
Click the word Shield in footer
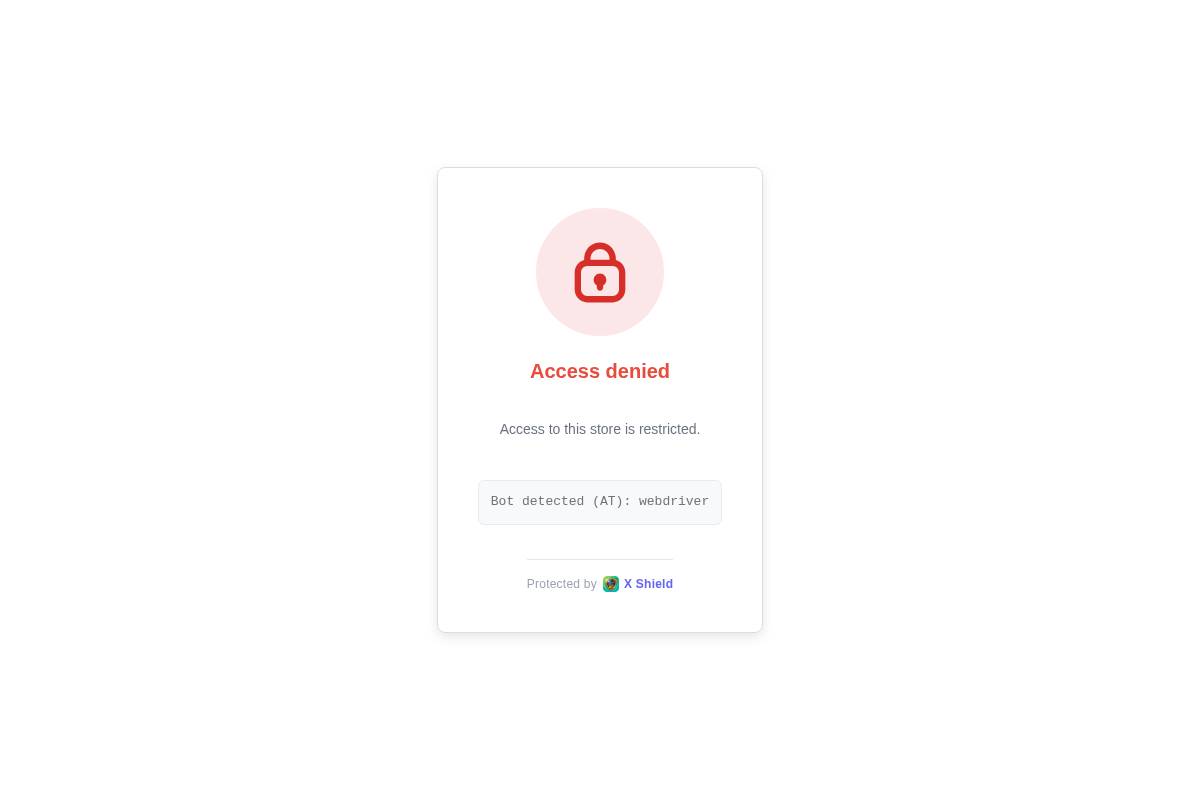(654, 584)
